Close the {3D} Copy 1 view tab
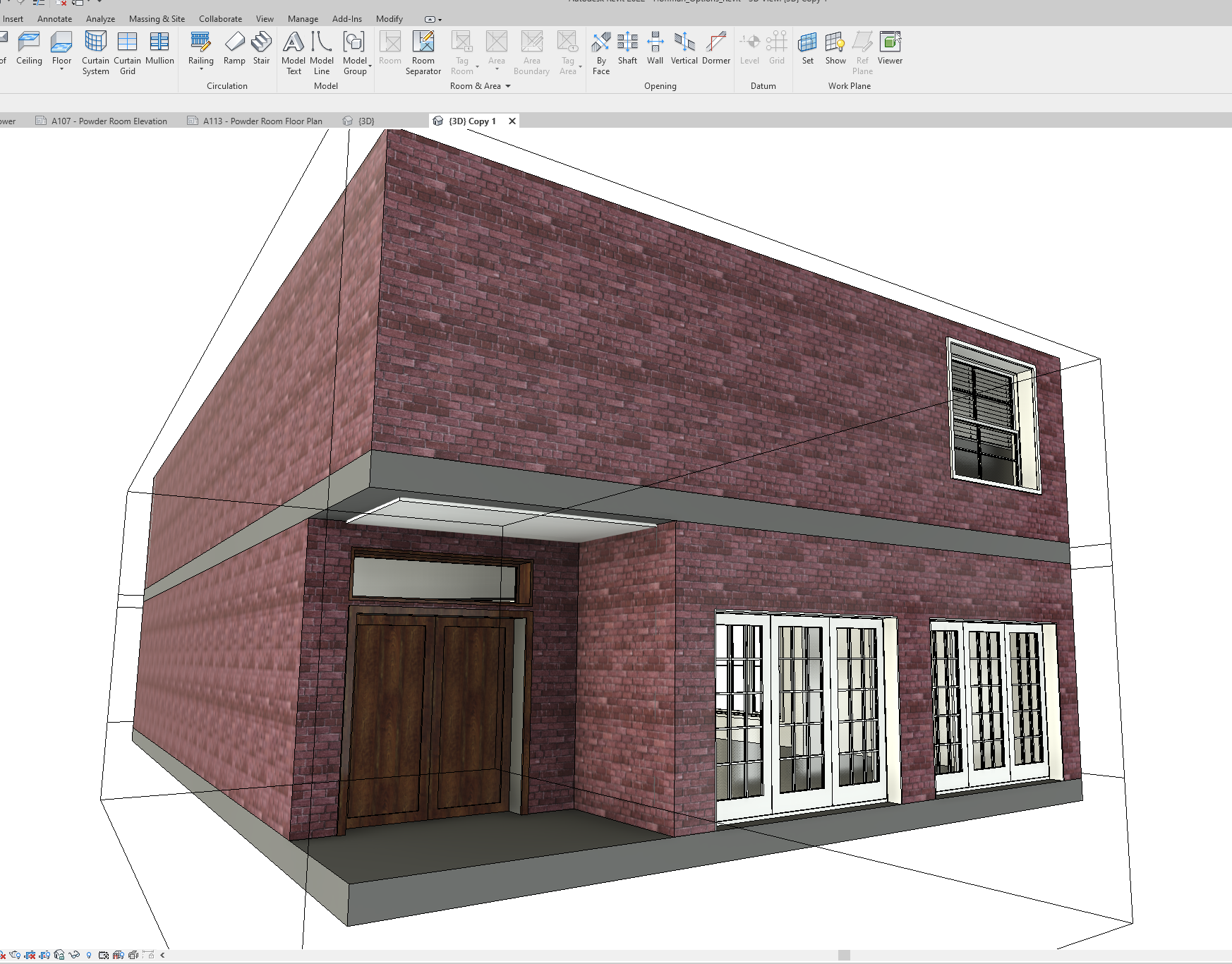Image resolution: width=1232 pixels, height=964 pixels. pos(512,121)
